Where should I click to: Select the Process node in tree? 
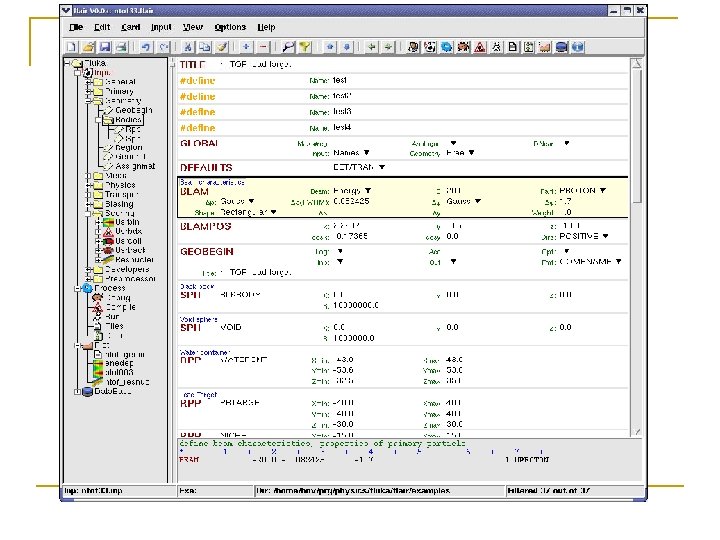(110, 288)
